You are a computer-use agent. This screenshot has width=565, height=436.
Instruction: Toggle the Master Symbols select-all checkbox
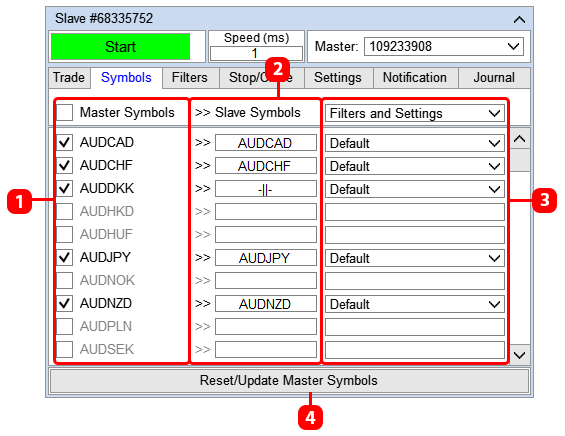click(64, 112)
